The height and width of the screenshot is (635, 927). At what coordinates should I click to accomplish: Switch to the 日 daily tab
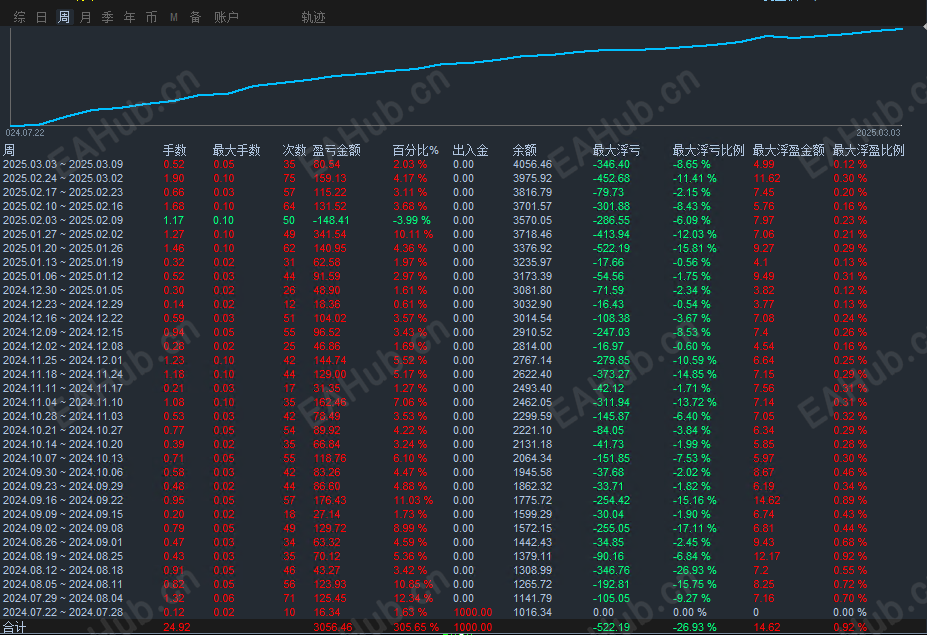tap(41, 17)
